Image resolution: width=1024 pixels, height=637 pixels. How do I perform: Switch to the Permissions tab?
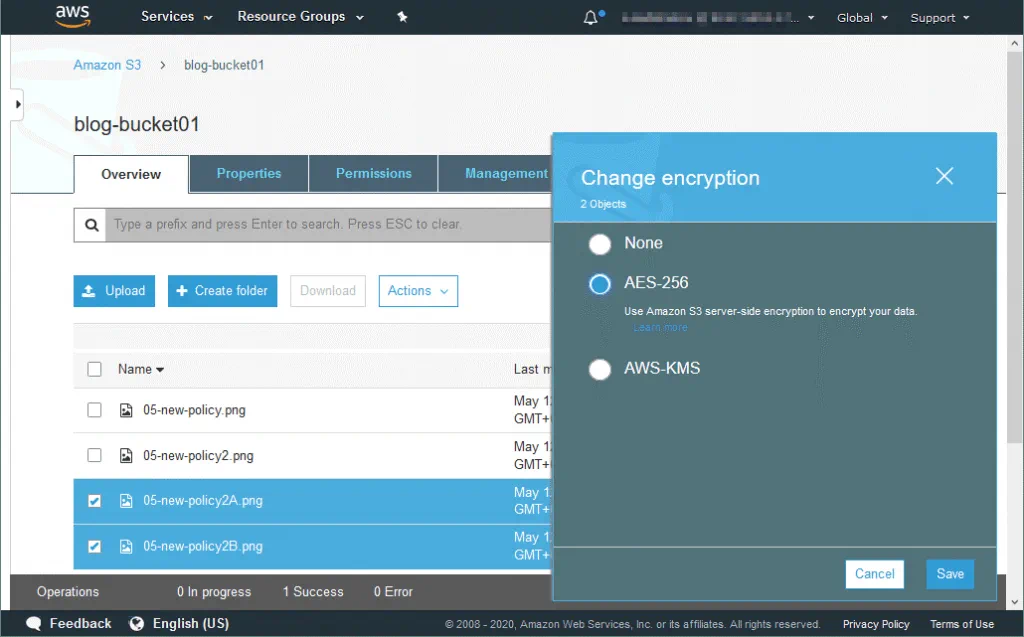[373, 174]
